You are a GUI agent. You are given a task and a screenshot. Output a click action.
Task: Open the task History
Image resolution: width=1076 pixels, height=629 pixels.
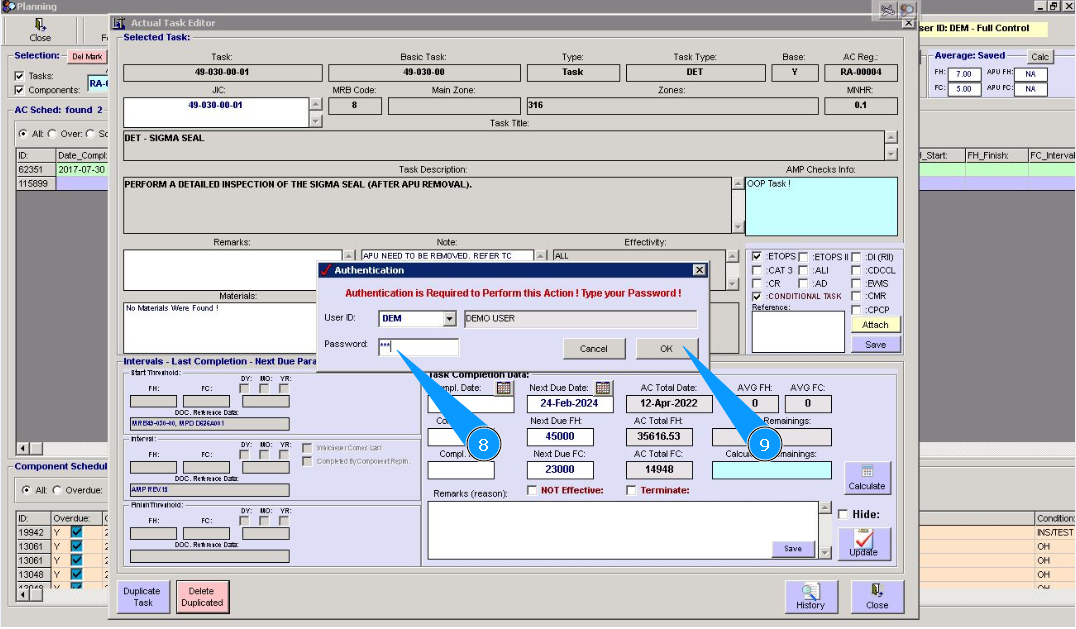click(810, 596)
